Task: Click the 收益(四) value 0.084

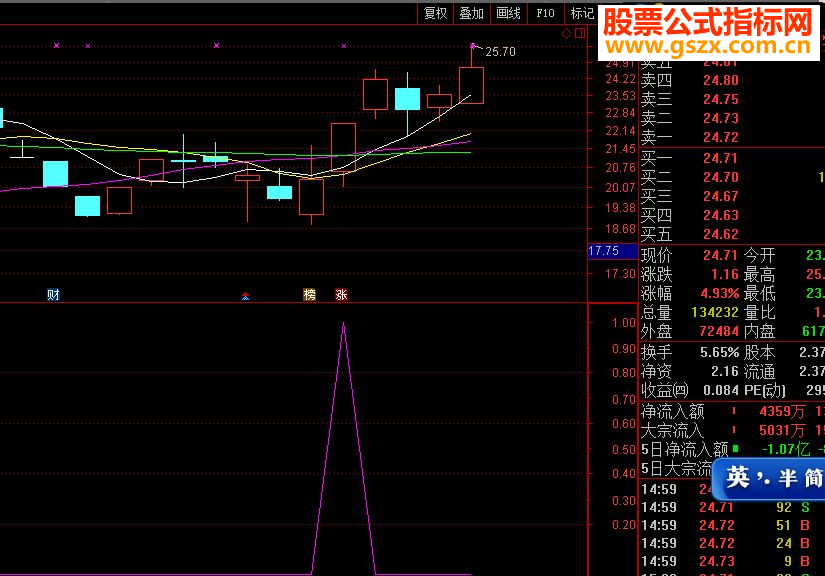Action: tap(721, 390)
